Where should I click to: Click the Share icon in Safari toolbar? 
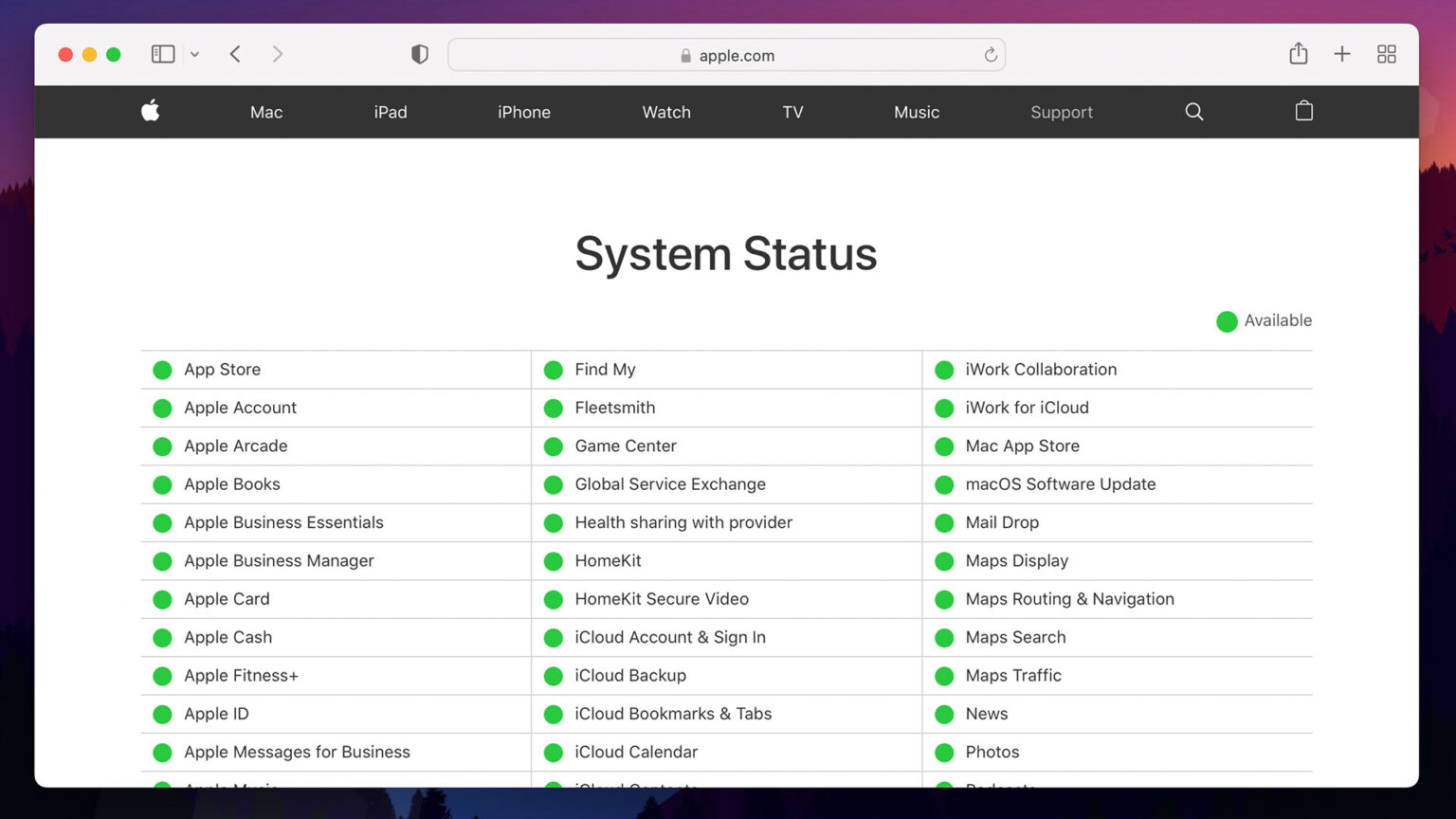(1299, 54)
